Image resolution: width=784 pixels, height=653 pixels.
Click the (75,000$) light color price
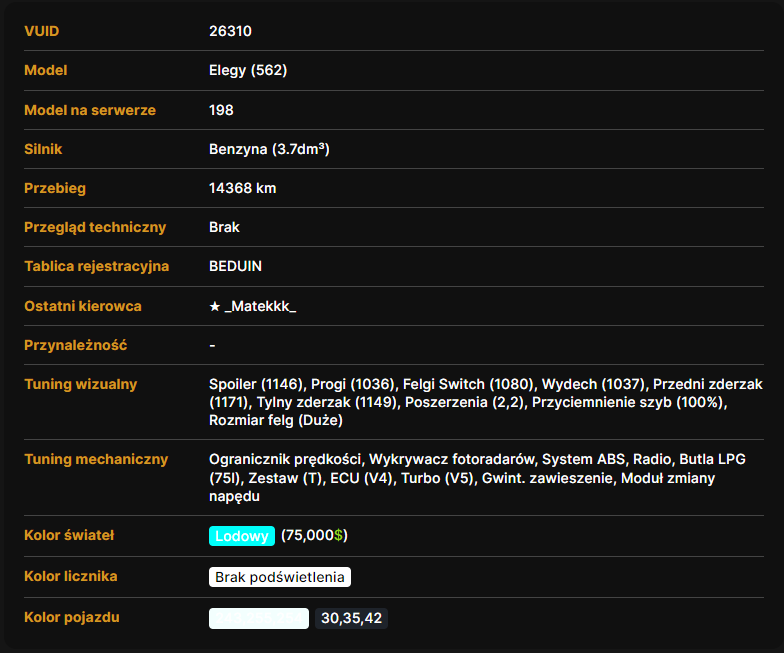coord(314,536)
